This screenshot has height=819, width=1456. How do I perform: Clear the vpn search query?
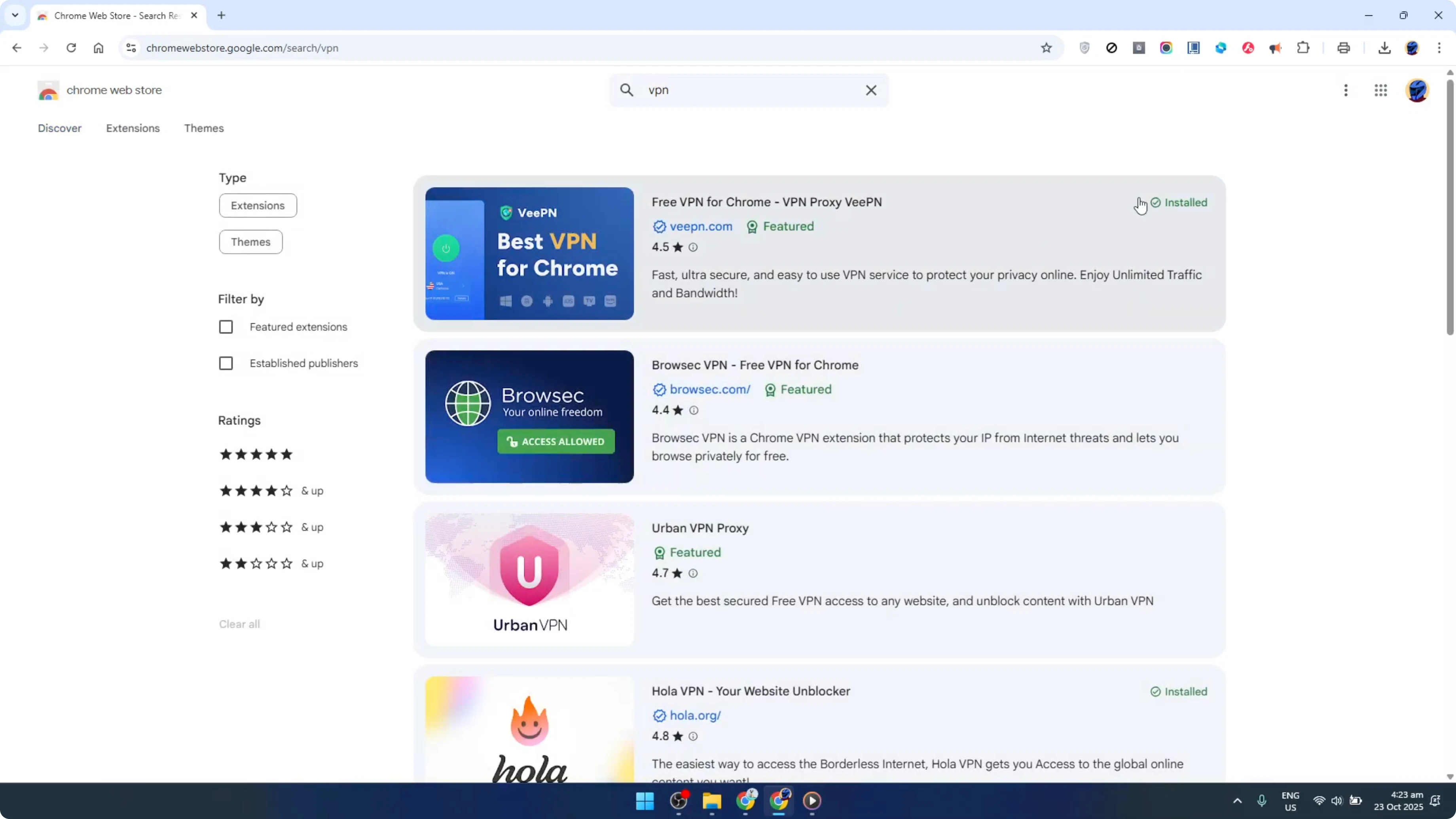click(x=871, y=90)
